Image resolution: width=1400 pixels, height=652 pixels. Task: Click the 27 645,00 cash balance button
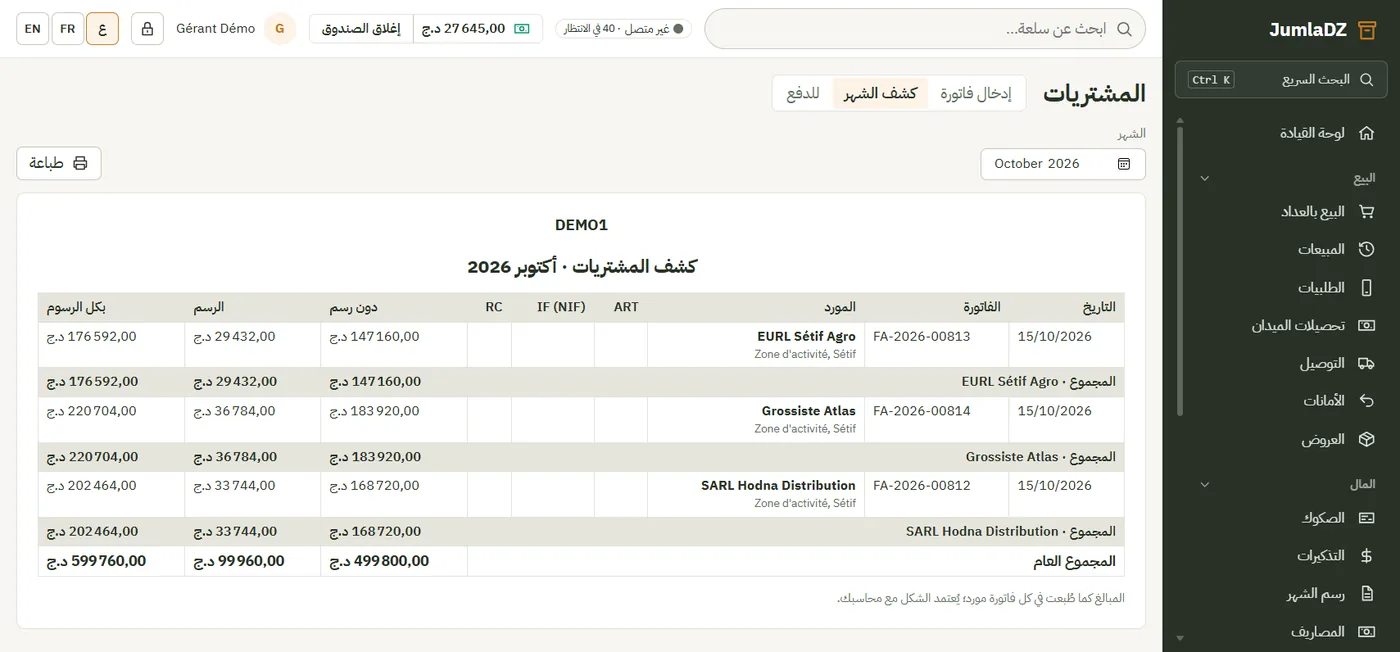click(x=477, y=29)
